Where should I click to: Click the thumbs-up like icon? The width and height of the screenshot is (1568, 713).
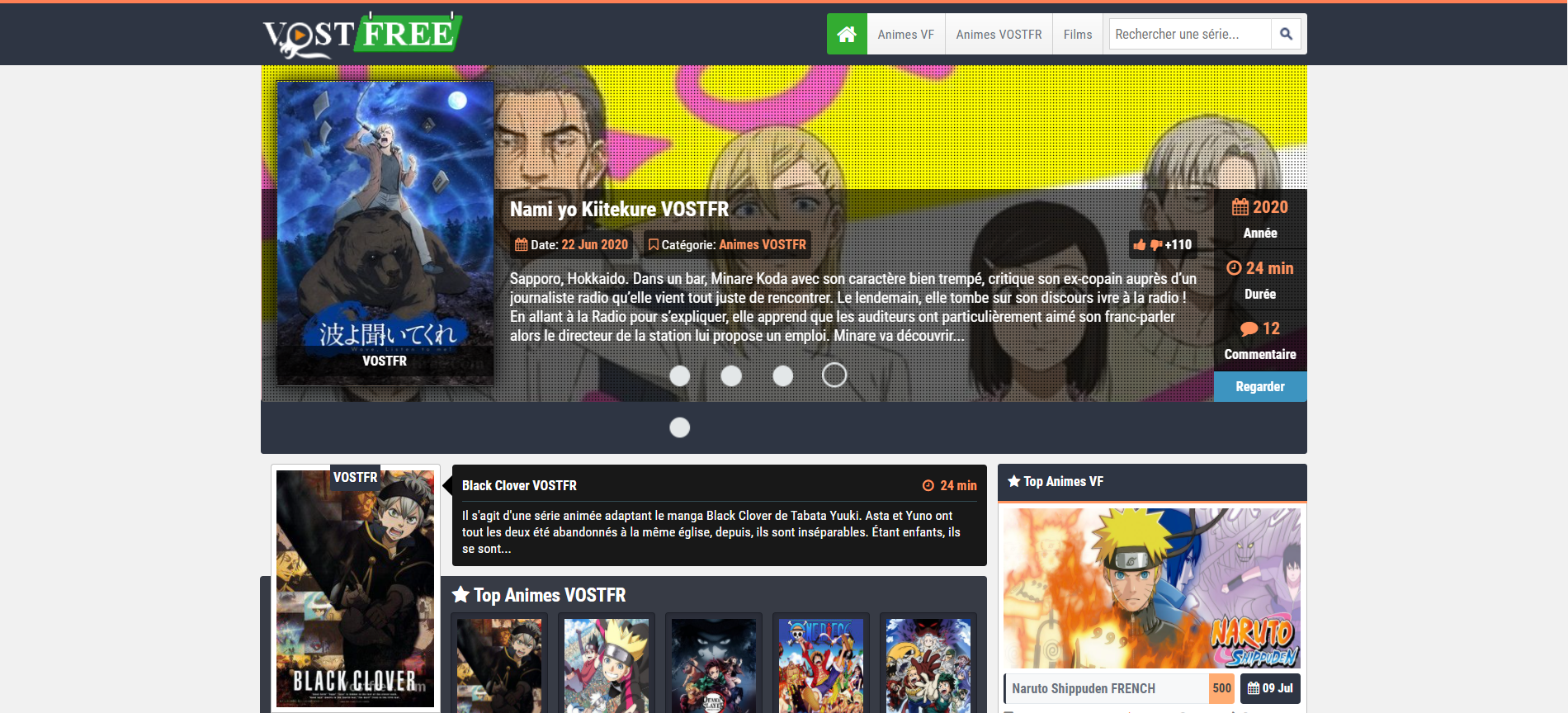click(1140, 245)
